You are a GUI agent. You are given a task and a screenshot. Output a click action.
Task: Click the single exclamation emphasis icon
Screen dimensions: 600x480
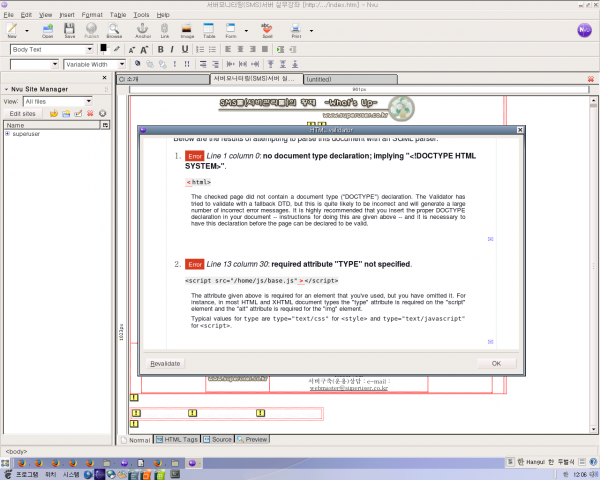pyautogui.click(x=175, y=64)
